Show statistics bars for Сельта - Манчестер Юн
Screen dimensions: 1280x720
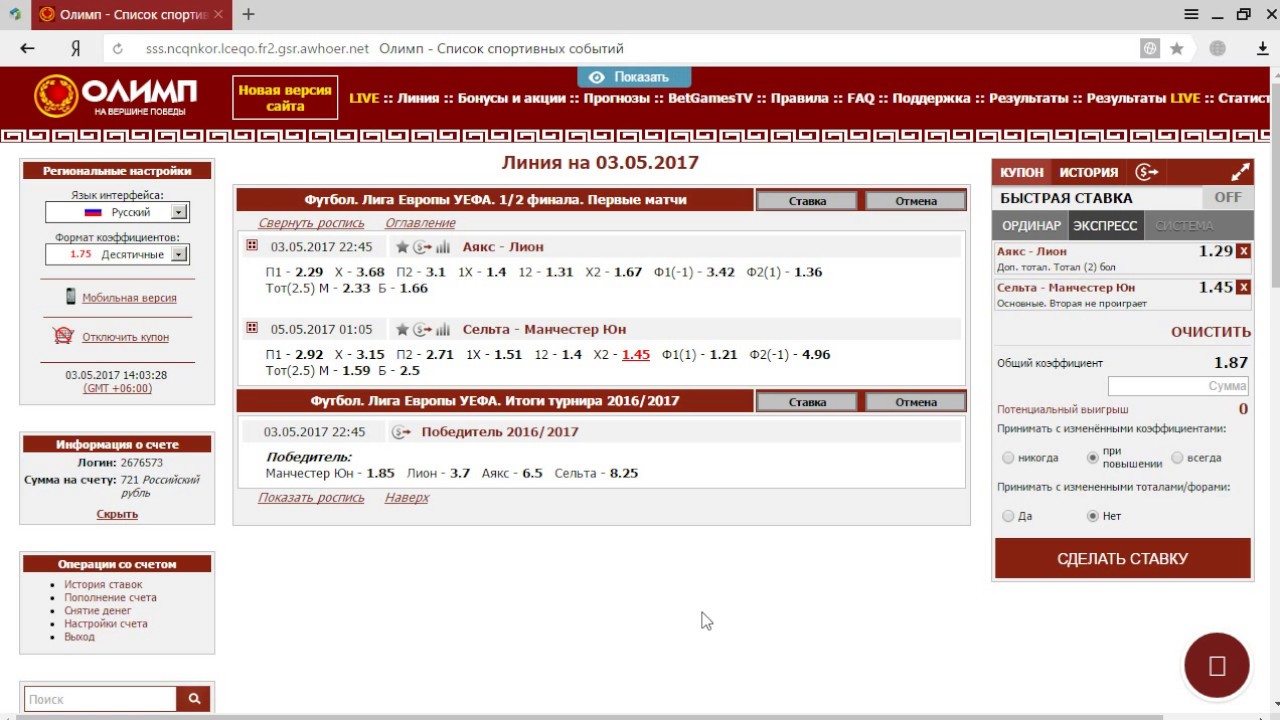443,329
